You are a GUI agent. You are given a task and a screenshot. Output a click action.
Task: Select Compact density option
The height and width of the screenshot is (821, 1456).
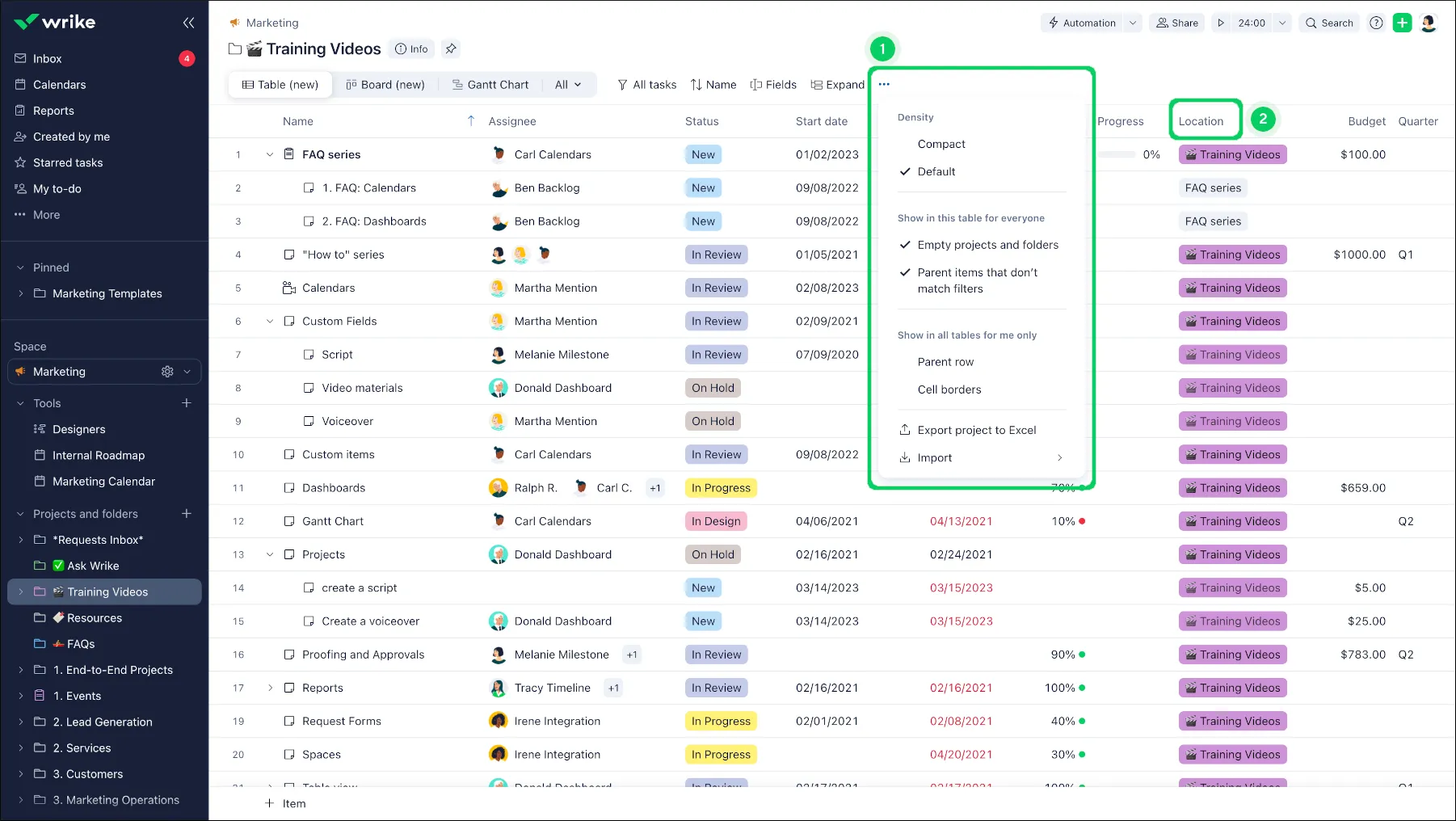(941, 144)
